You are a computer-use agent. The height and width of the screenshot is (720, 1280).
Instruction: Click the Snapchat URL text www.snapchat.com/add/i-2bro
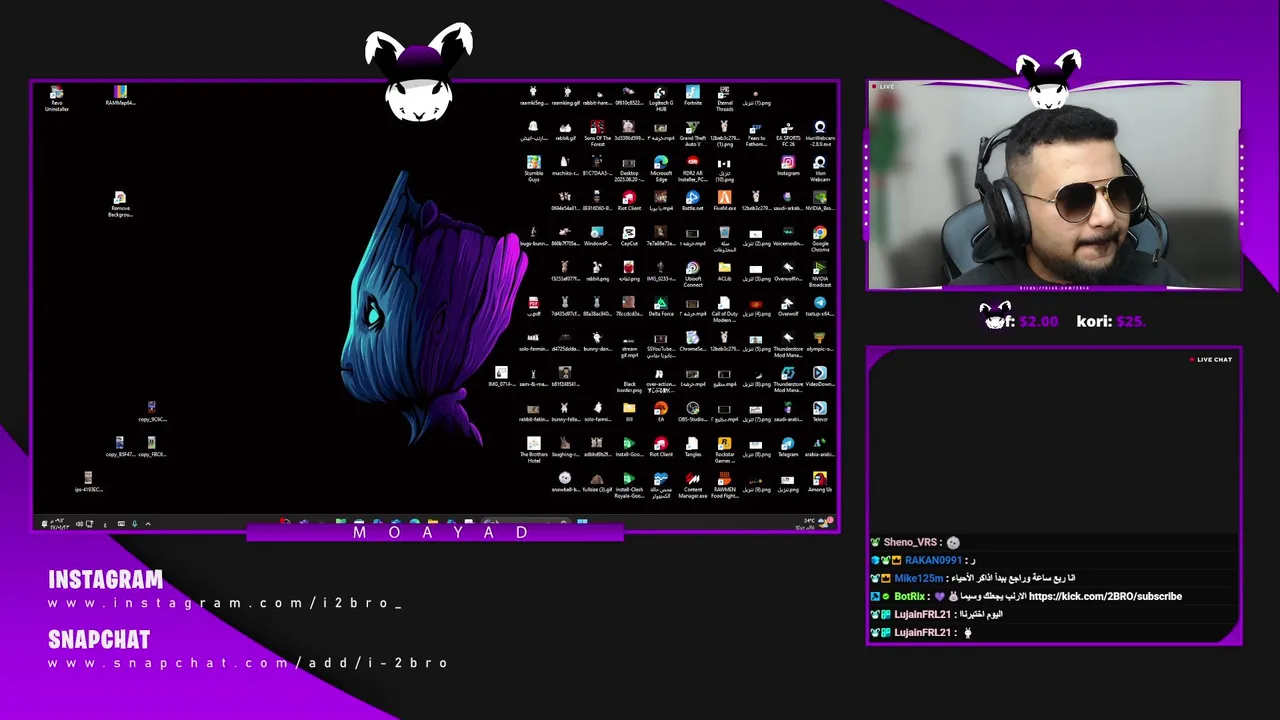pos(248,663)
